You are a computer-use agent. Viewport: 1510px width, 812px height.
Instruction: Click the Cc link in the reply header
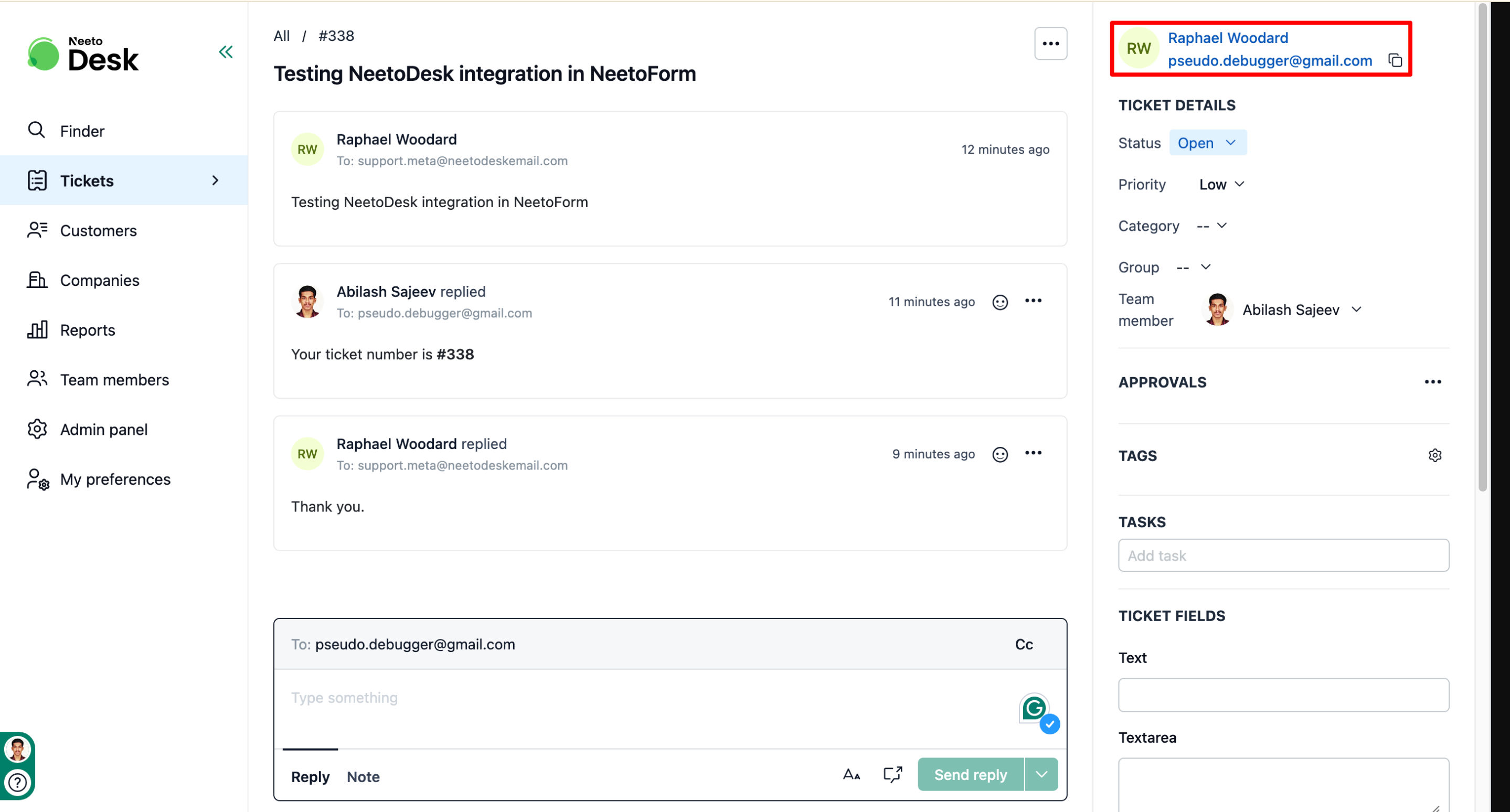[1024, 645]
